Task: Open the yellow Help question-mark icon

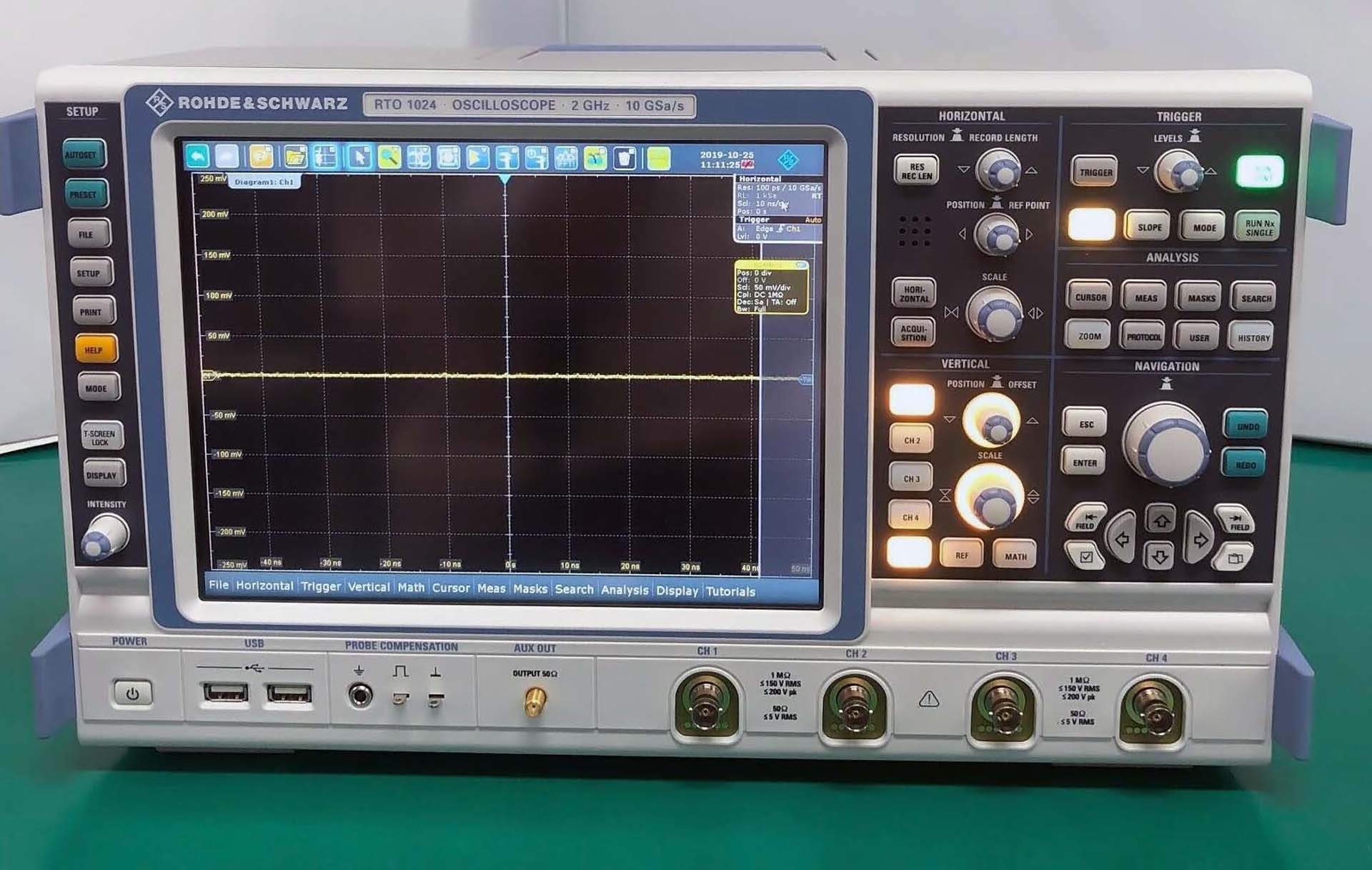Action: (260, 157)
